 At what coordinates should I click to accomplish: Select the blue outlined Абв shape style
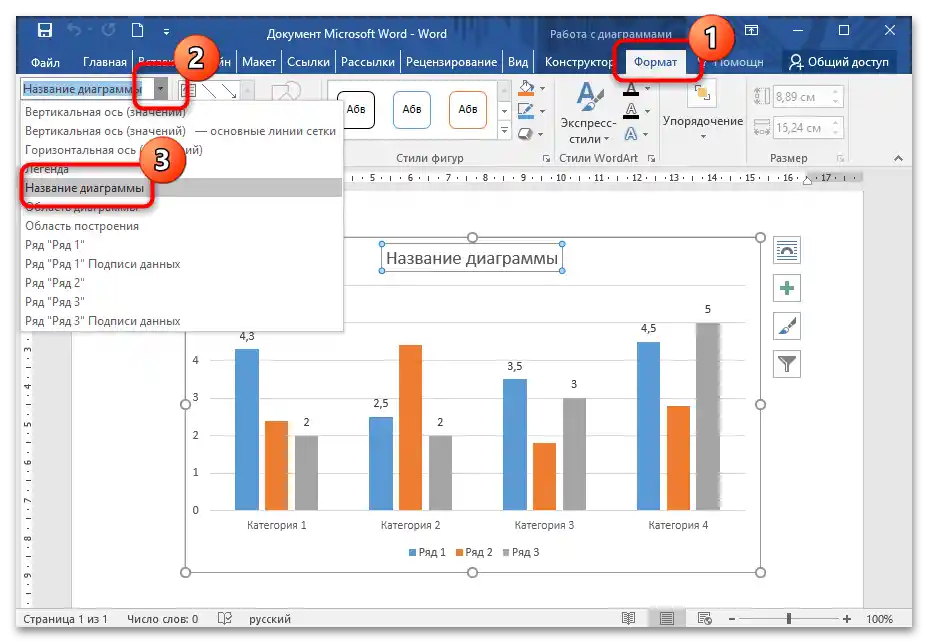(x=412, y=110)
